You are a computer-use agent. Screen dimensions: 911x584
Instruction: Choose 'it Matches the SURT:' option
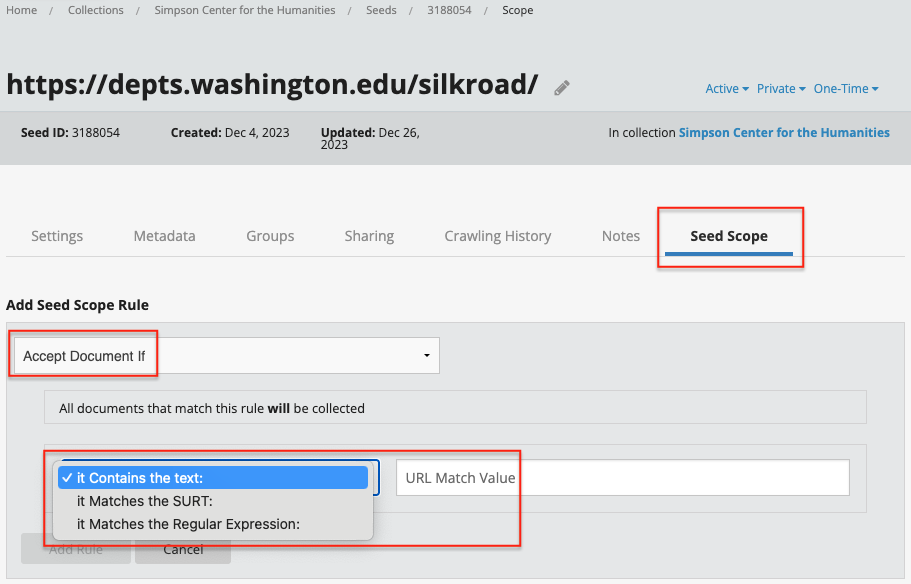pos(213,501)
